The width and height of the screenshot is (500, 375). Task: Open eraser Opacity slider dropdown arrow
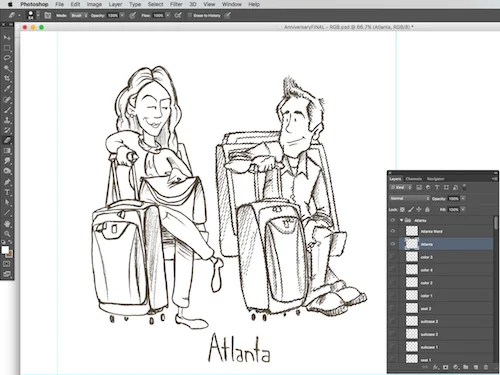tap(122, 15)
